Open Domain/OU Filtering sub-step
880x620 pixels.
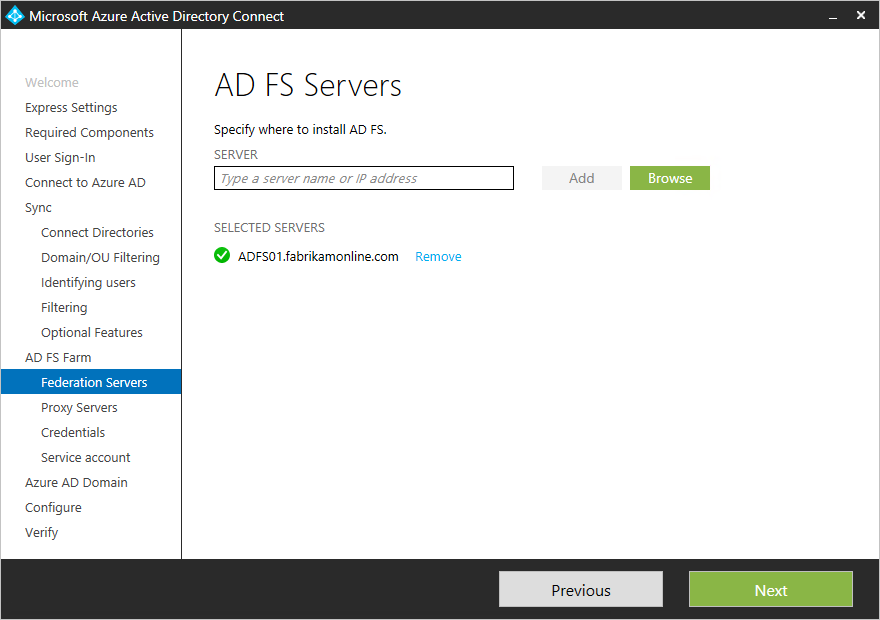100,258
